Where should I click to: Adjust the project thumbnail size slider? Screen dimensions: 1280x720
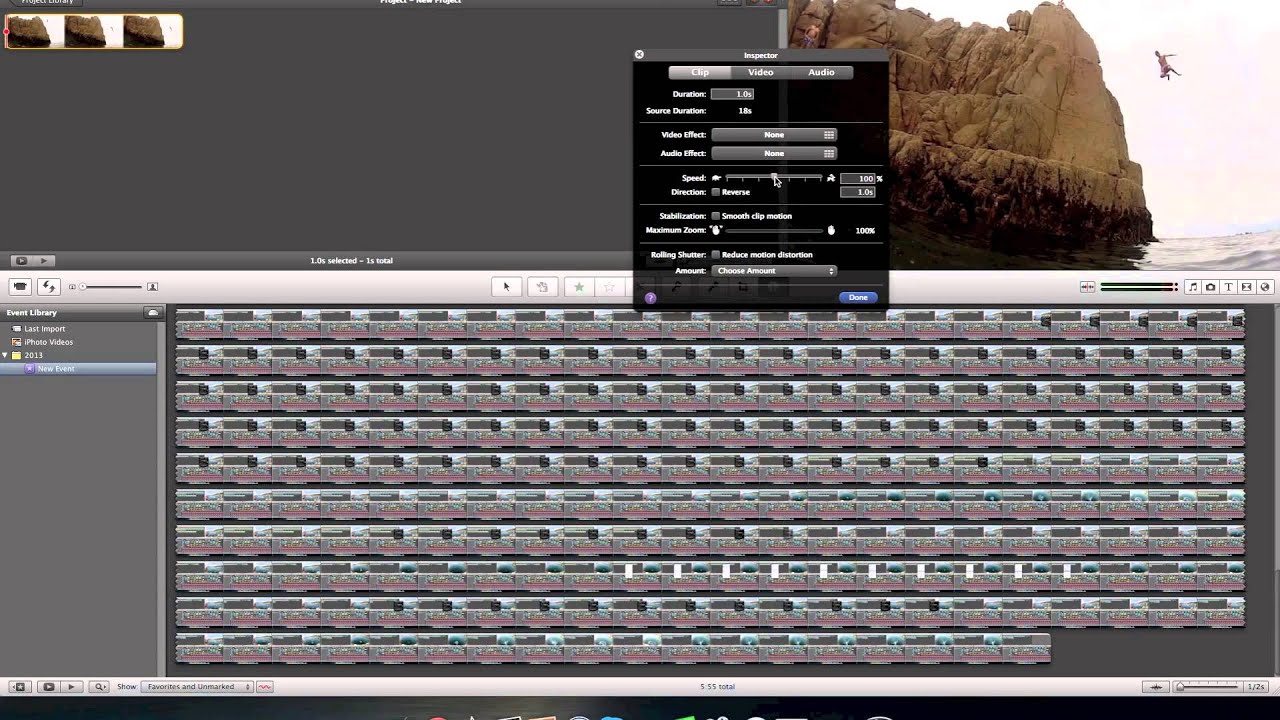point(112,287)
